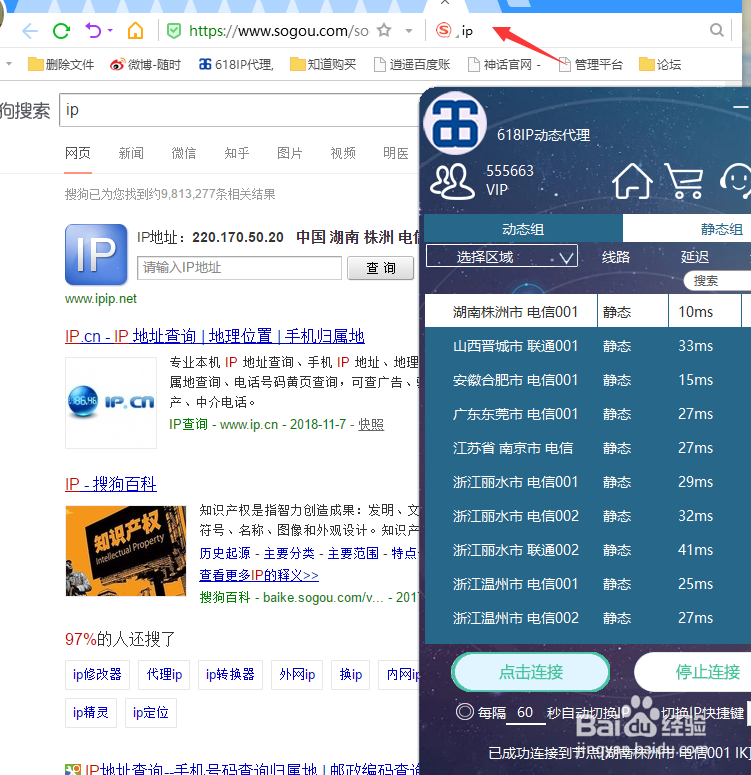Open the 管理平台 bookmark

point(590,64)
